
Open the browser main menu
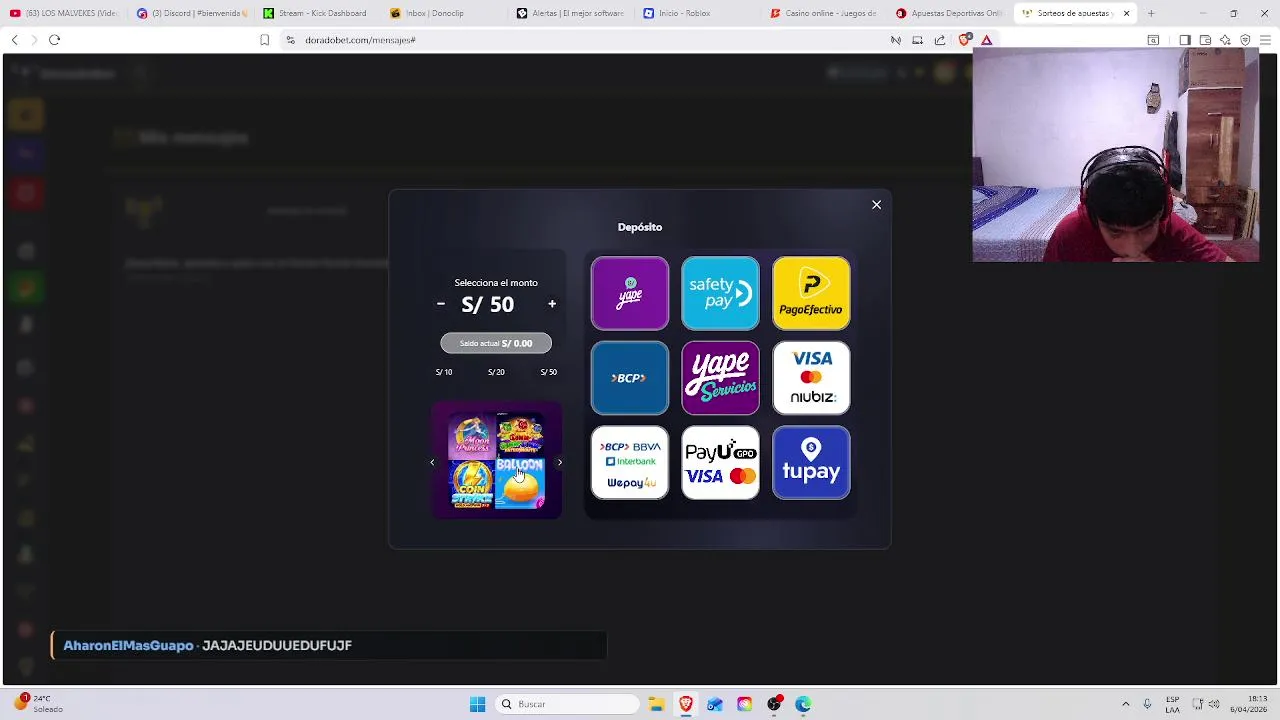coord(1265,40)
